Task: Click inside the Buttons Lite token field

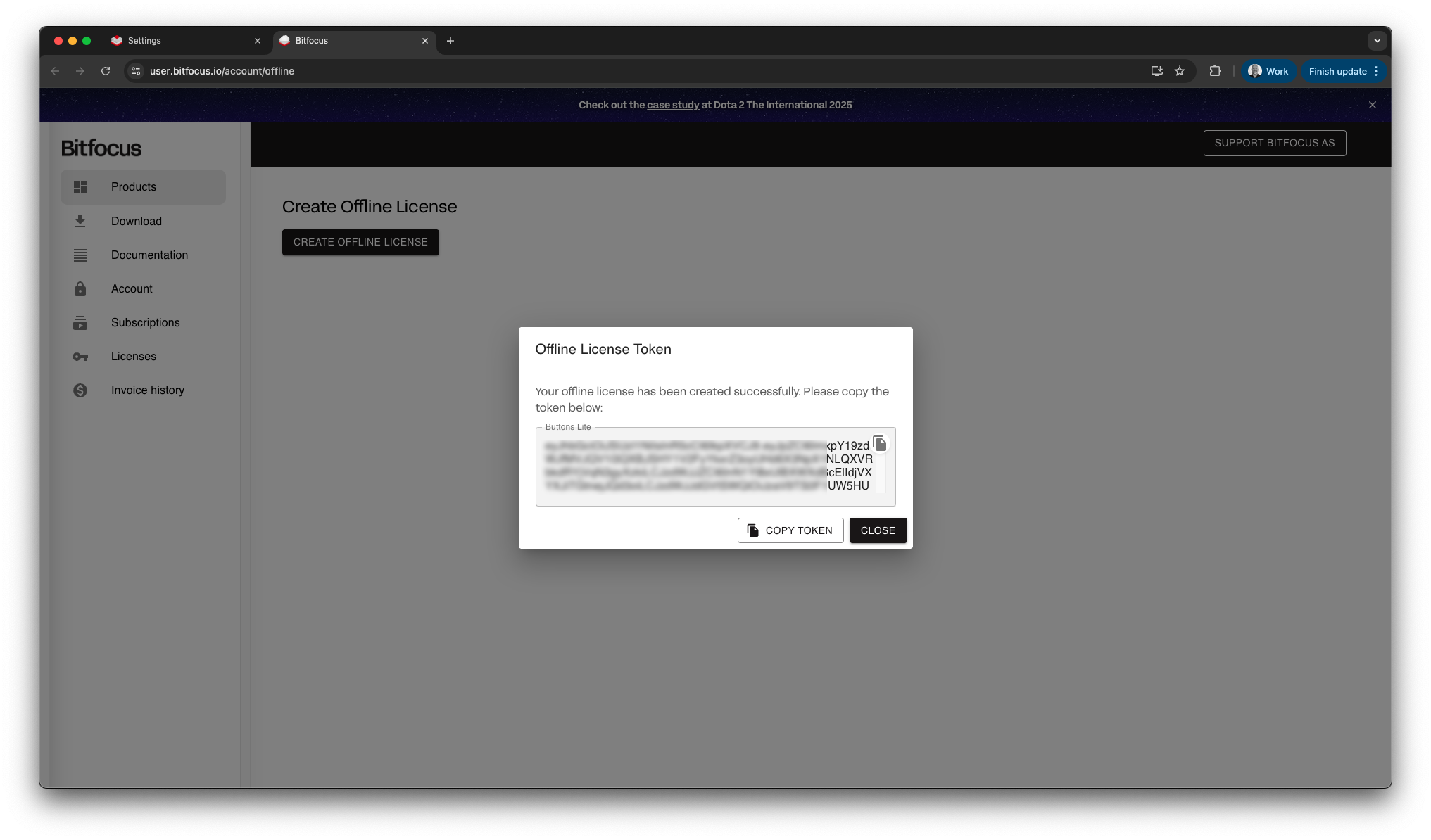Action: (x=715, y=466)
